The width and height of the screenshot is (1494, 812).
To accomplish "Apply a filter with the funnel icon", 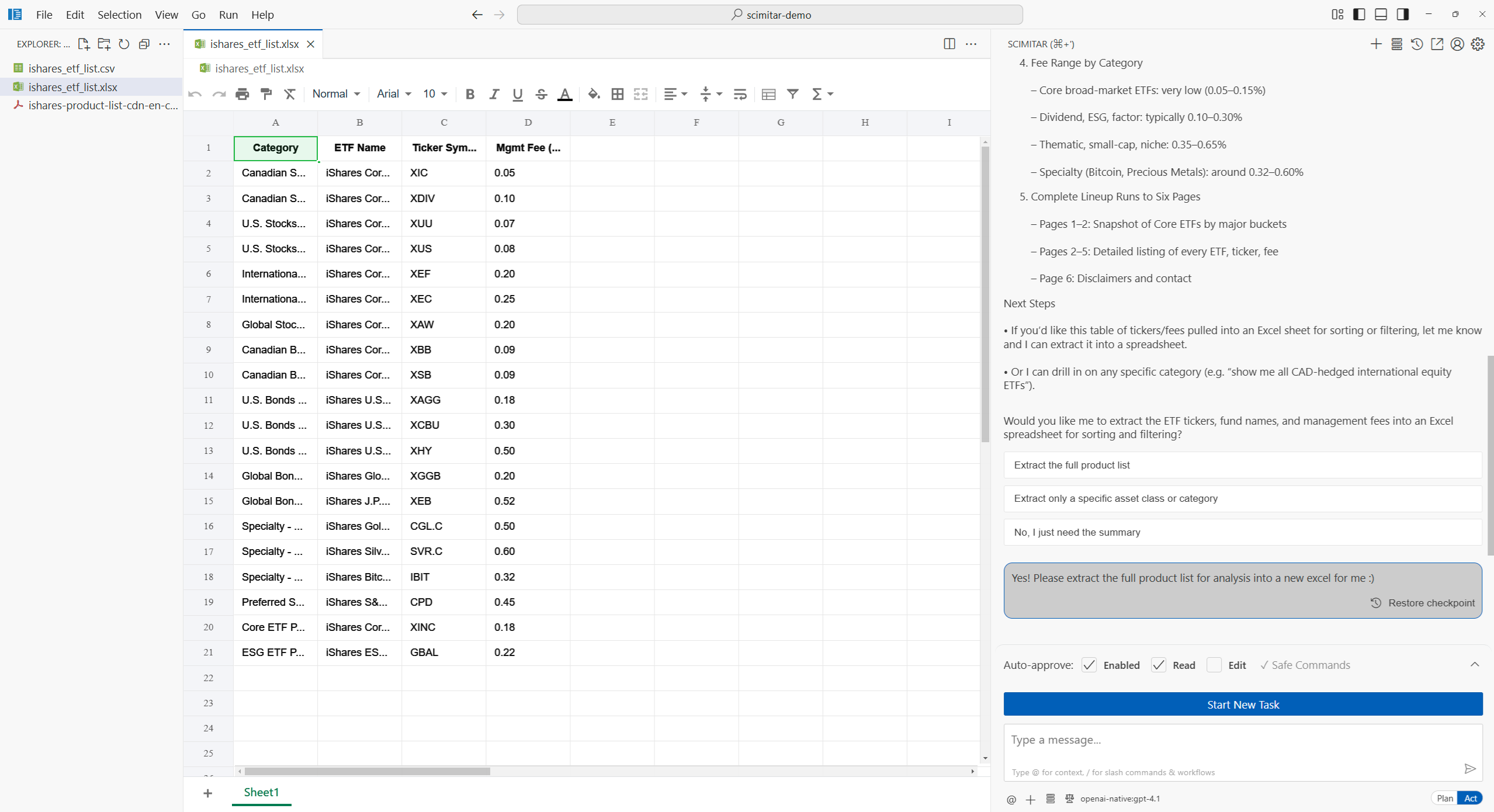I will click(x=793, y=94).
